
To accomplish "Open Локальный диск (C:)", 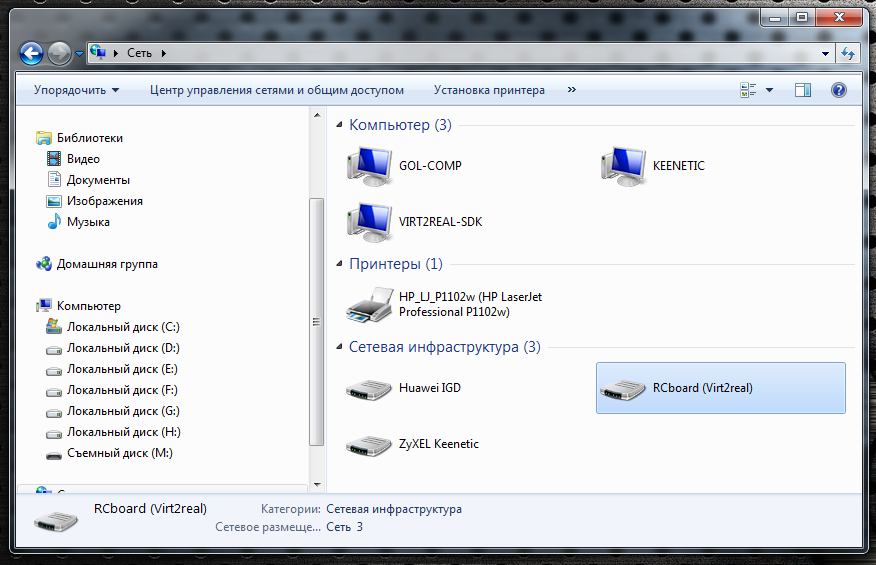I will click(123, 327).
